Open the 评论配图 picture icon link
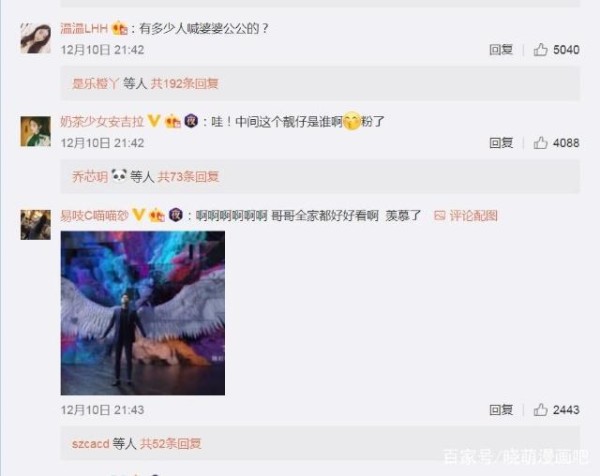Viewport: 600px width, 476px height. pos(466,215)
